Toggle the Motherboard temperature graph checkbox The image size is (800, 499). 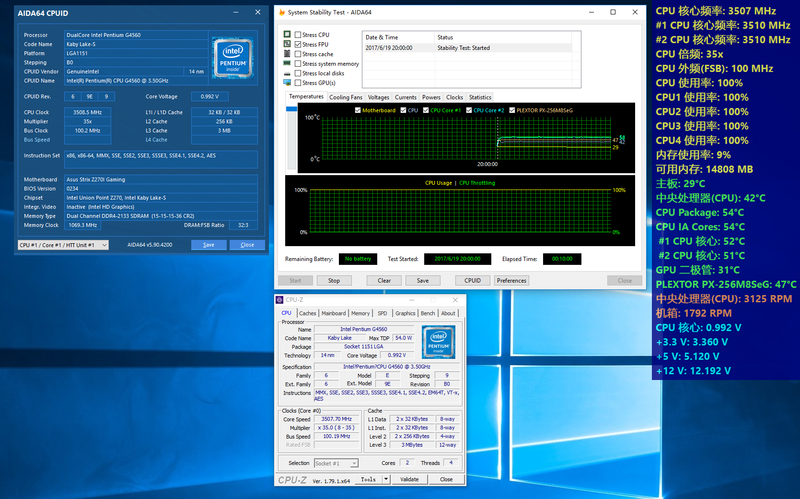coord(358,110)
